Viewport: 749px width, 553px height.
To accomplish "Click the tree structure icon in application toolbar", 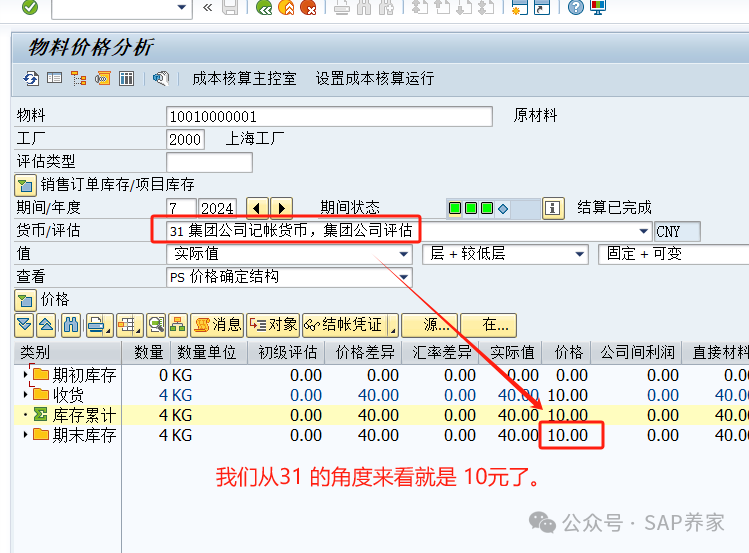I will (78, 78).
